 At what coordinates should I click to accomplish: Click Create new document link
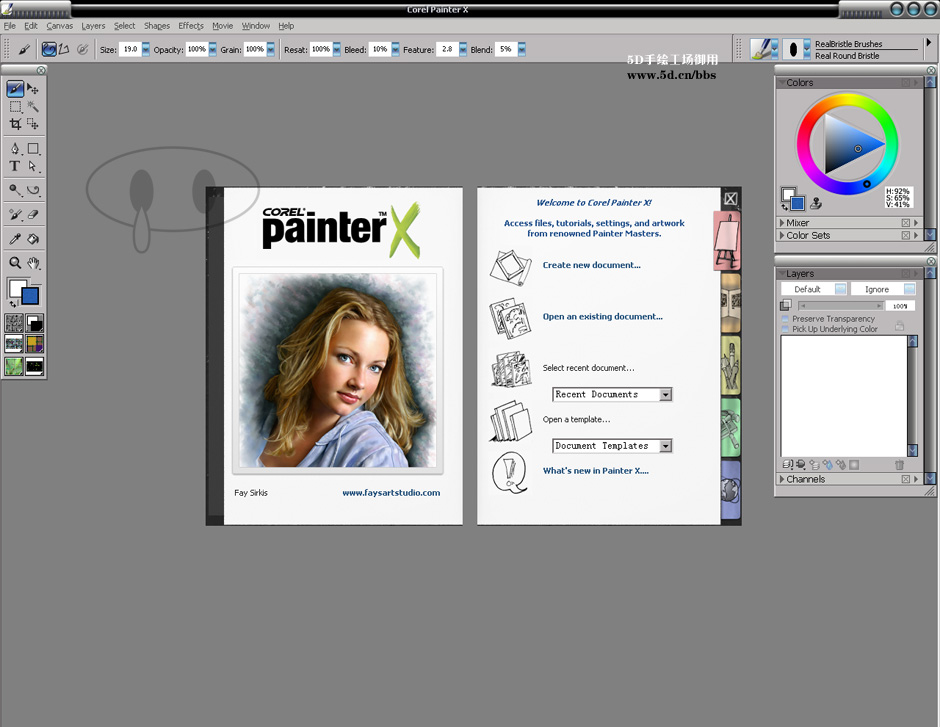(592, 265)
